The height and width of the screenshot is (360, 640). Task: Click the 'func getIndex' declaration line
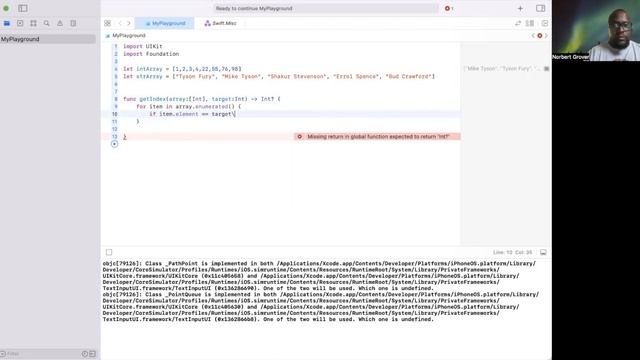point(202,99)
